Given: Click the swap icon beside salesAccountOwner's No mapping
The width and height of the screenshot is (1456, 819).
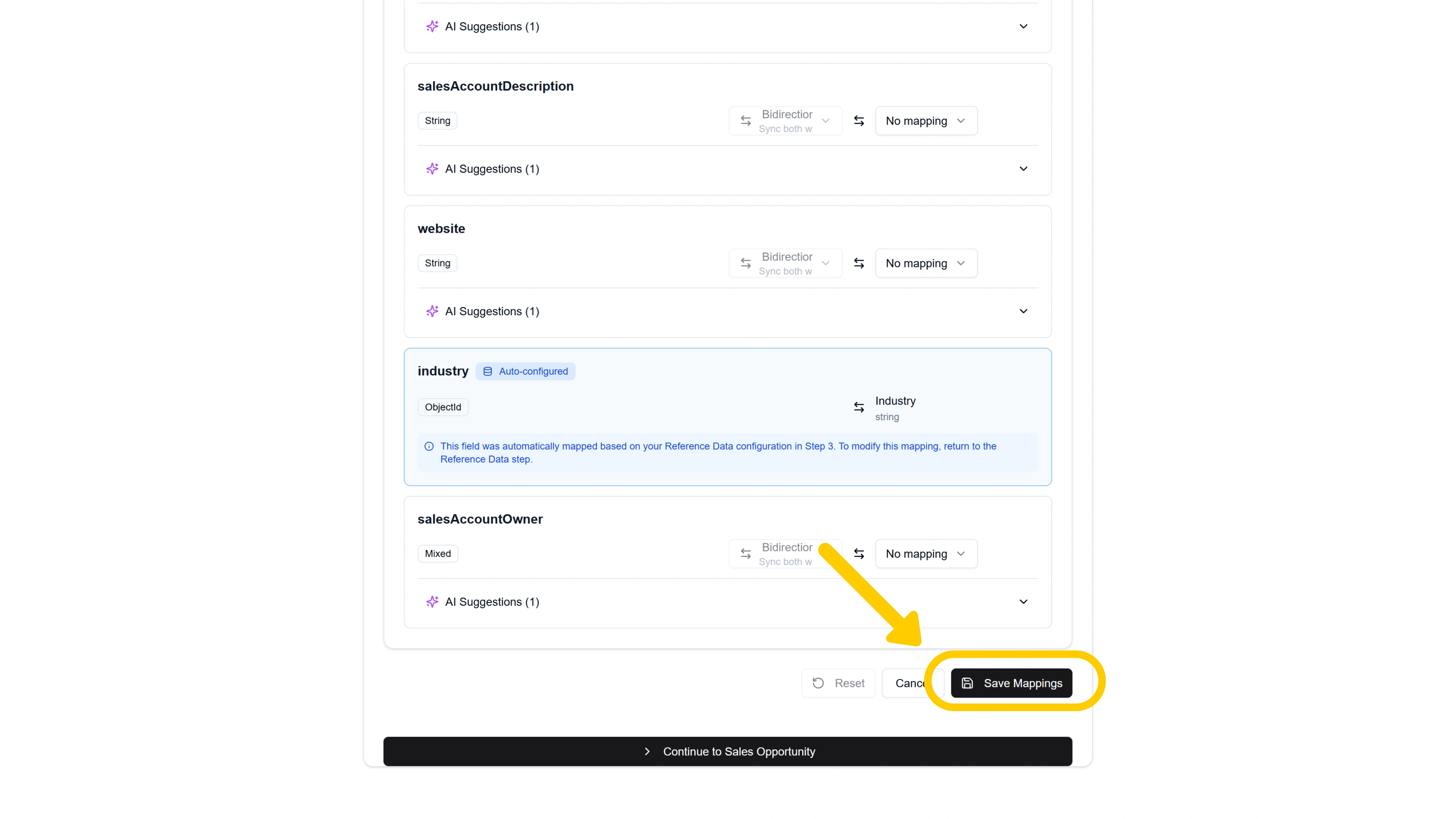Looking at the screenshot, I should [x=858, y=553].
